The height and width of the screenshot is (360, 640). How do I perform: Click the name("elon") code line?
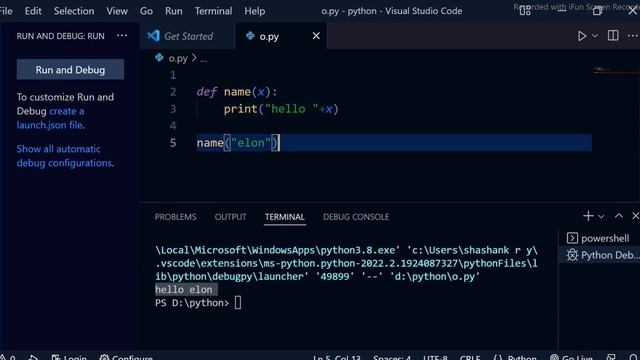coord(238,143)
